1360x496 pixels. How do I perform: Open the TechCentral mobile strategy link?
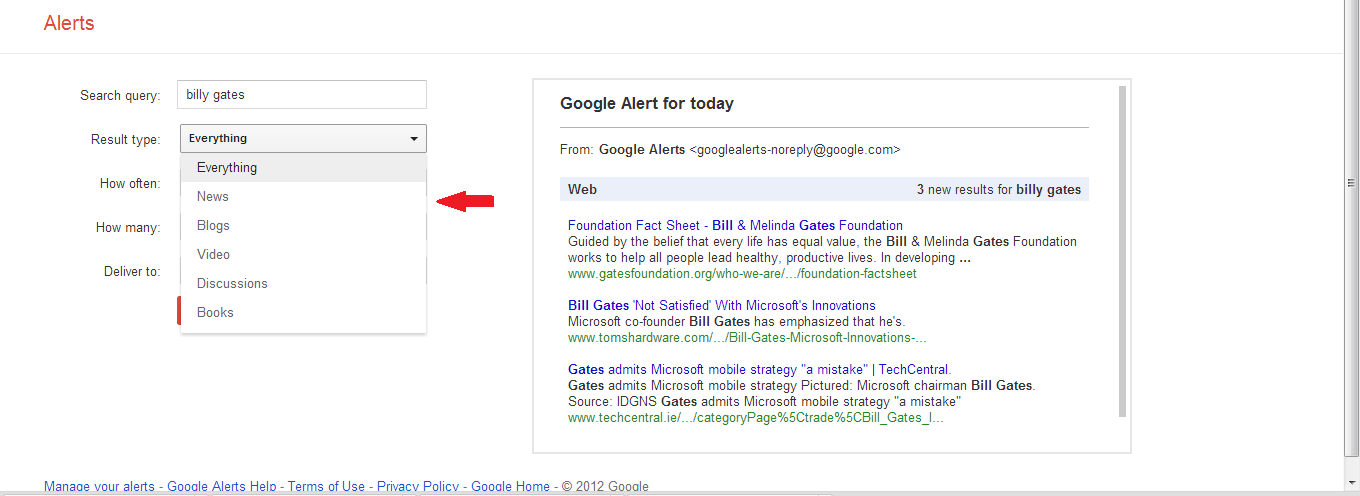tap(759, 369)
